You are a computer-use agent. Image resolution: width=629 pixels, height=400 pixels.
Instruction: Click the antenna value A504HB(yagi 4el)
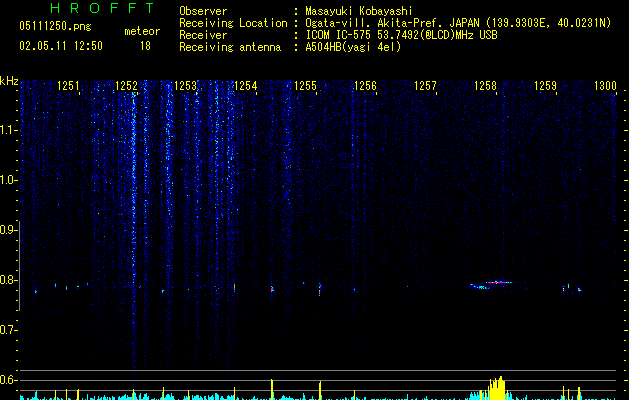pyautogui.click(x=353, y=47)
